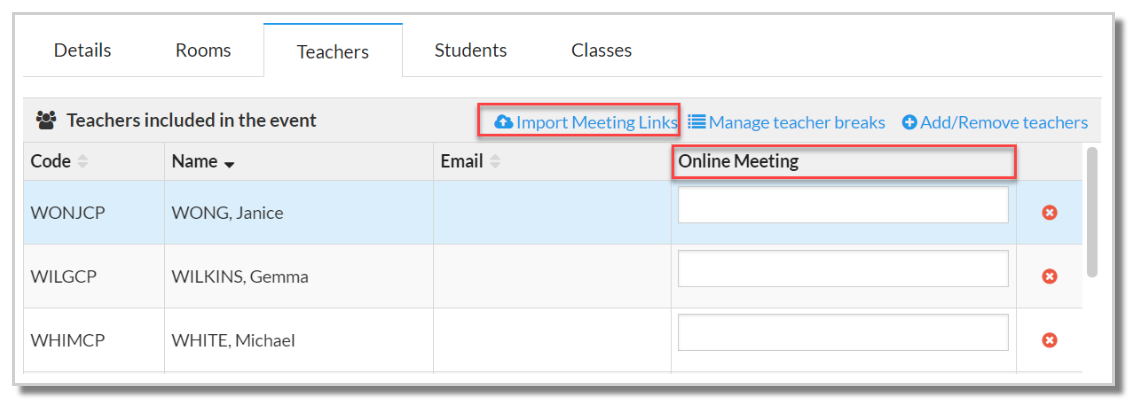Remove WHITE, Michael using the red X icon

tap(1049, 340)
